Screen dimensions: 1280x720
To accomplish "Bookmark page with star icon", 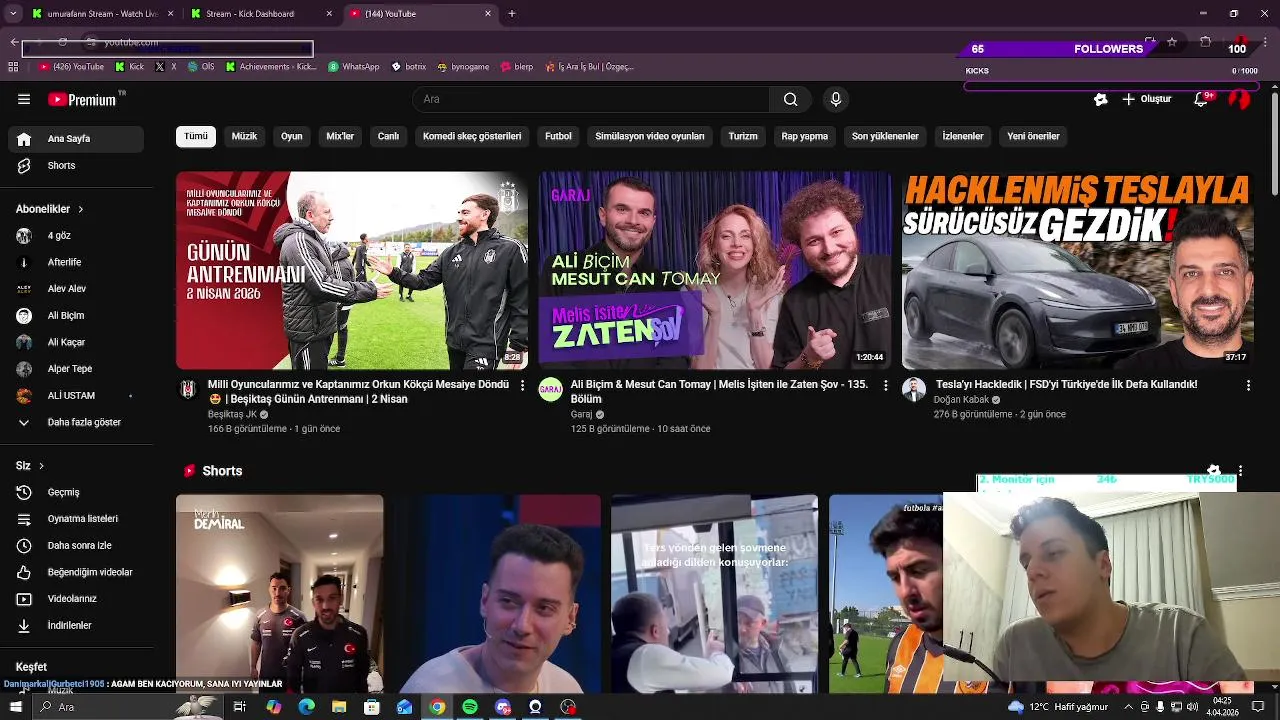I will tap(1172, 42).
